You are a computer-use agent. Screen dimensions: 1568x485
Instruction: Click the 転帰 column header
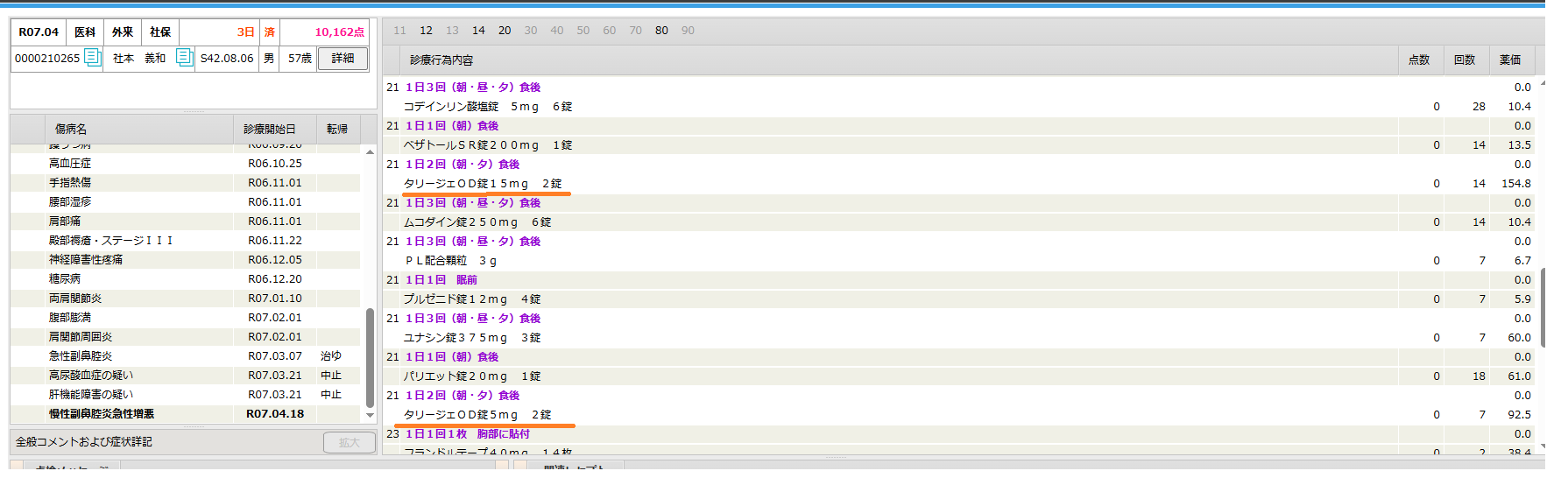tap(338, 129)
